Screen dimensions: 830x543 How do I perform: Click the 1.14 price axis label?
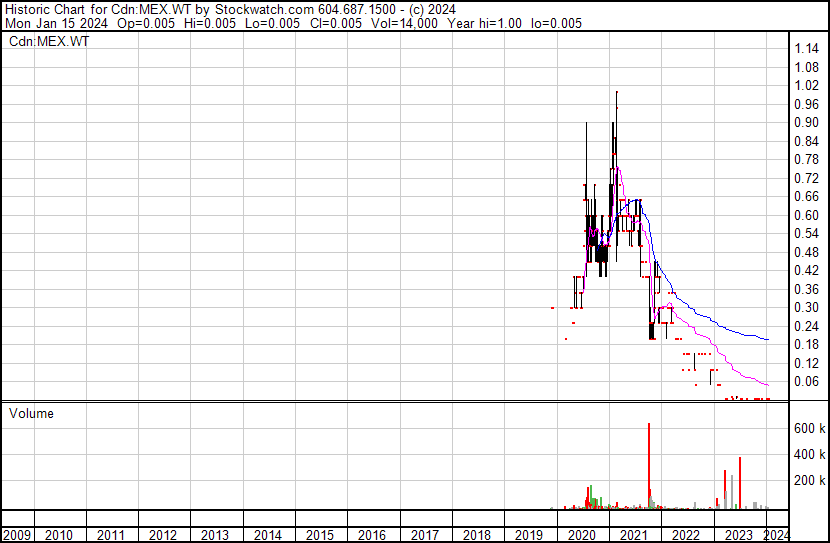click(x=806, y=49)
